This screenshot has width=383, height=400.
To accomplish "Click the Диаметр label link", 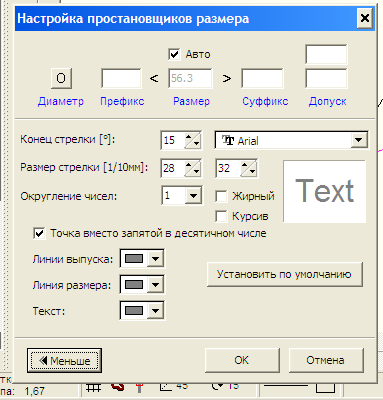I will click(61, 101).
